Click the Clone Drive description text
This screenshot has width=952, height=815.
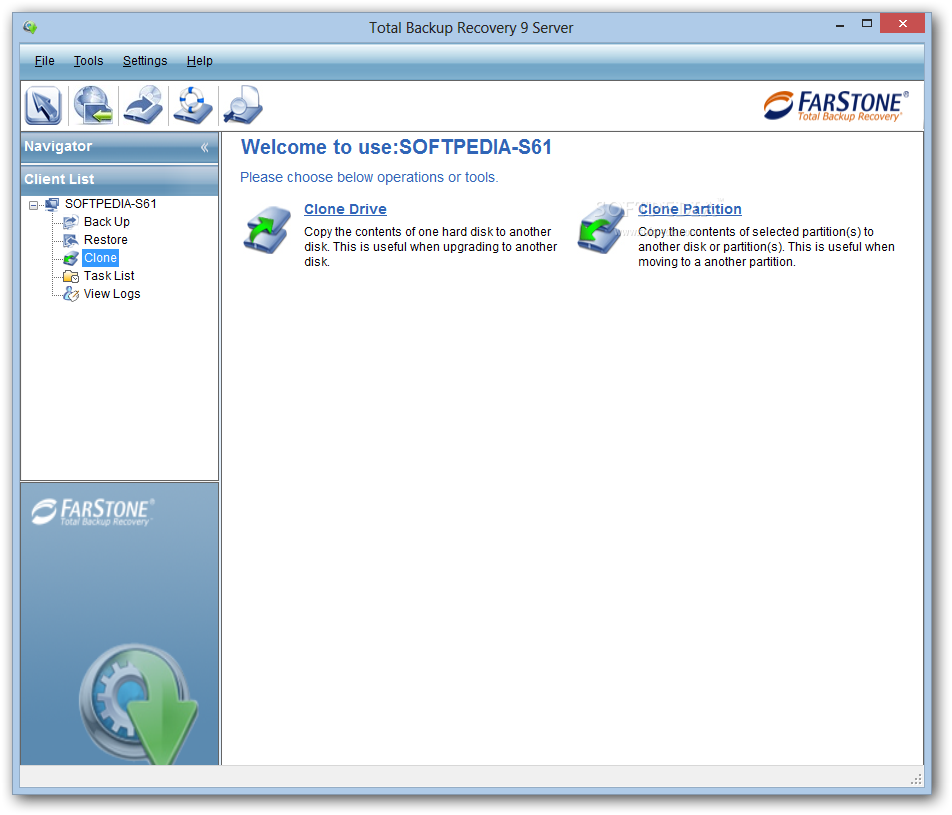430,247
